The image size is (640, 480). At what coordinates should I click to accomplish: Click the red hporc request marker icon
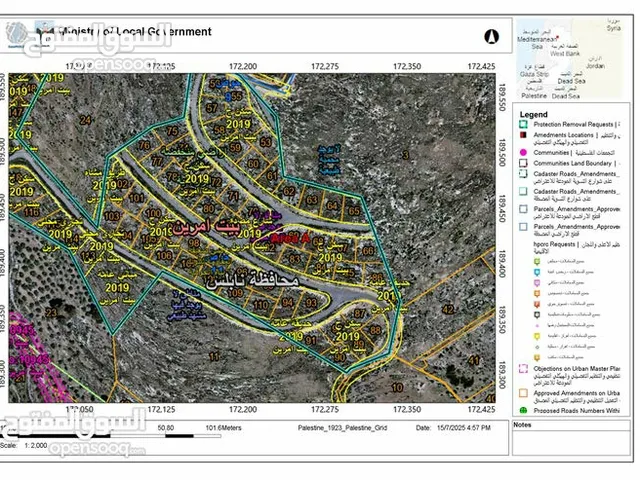pos(537,304)
